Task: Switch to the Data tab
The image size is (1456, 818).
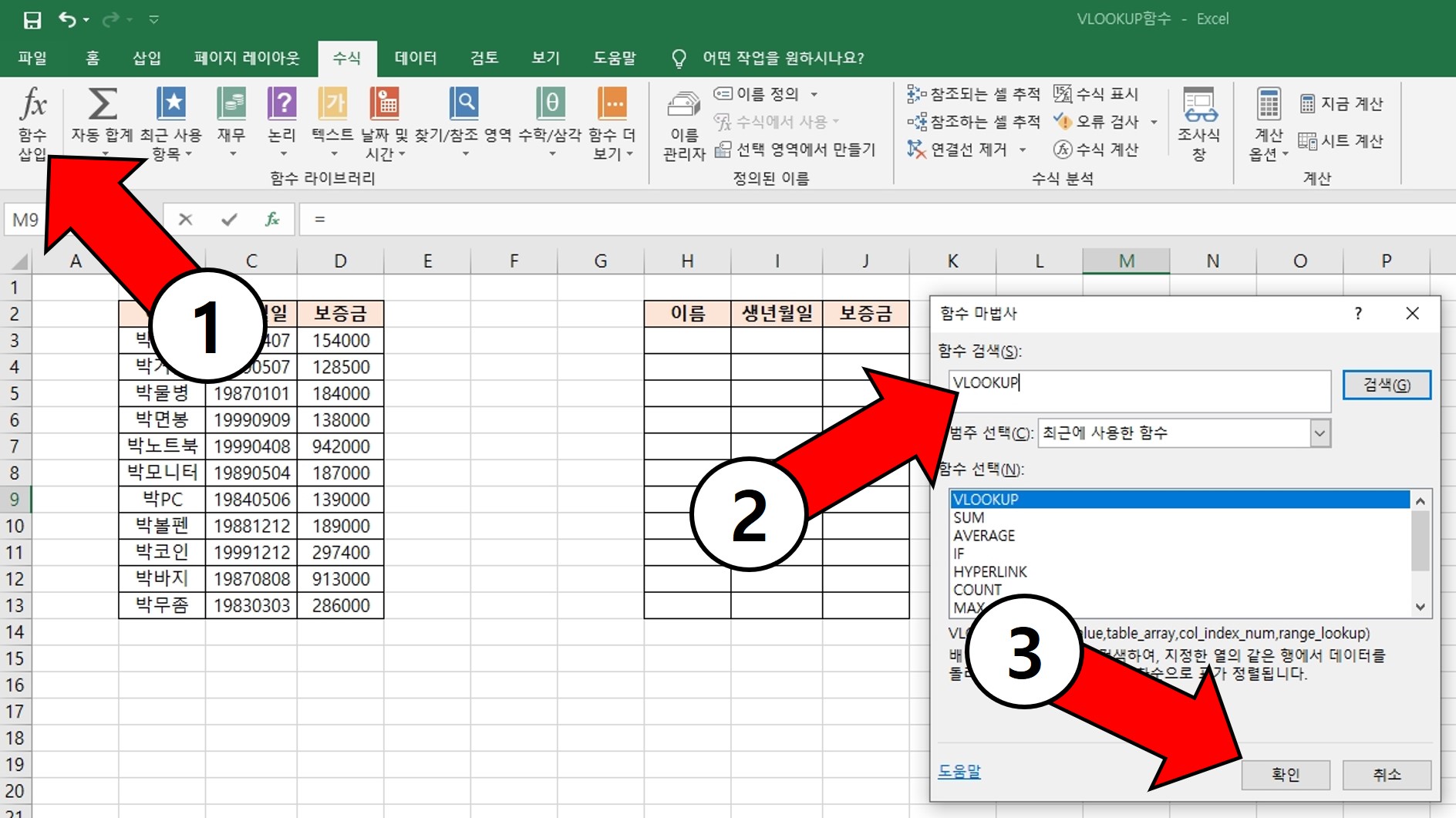Action: [x=416, y=58]
